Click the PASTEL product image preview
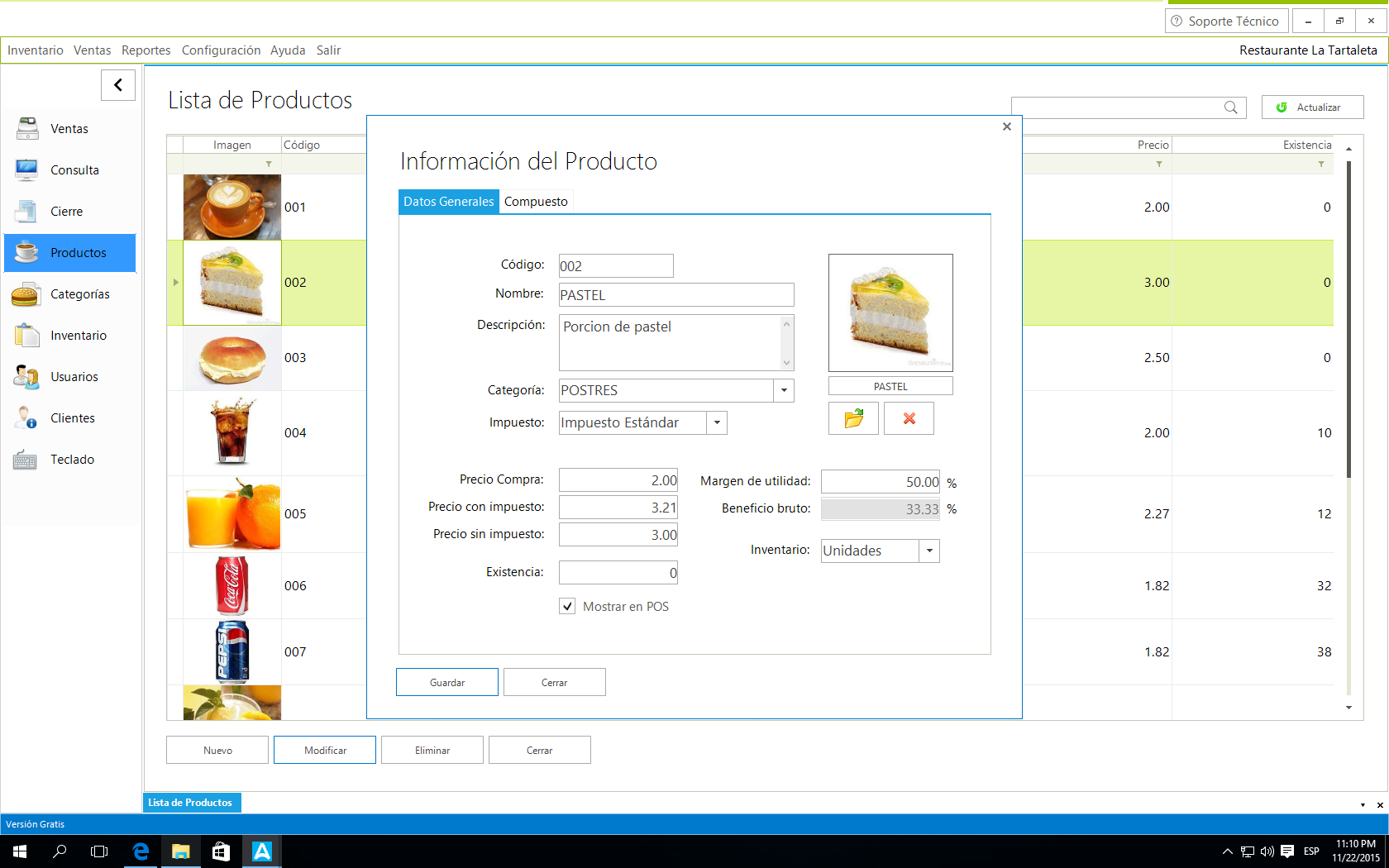The image size is (1389, 868). tap(890, 313)
